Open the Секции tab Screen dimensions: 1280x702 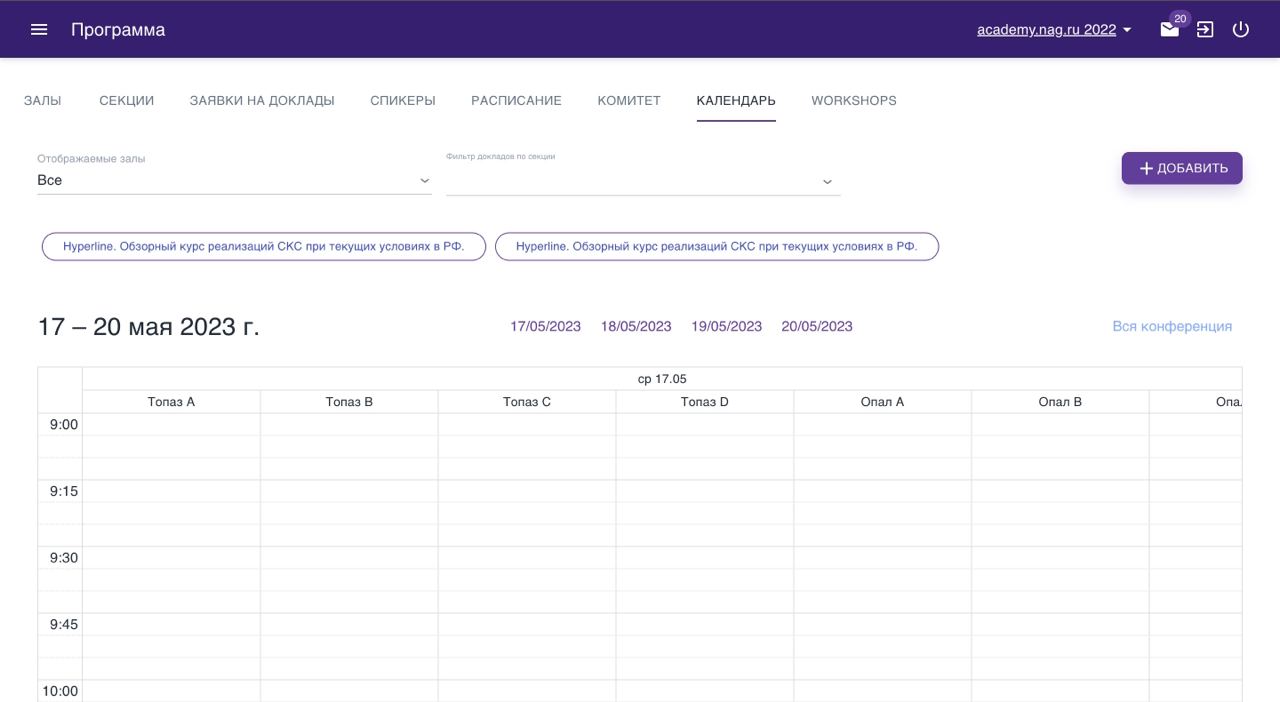[126, 101]
